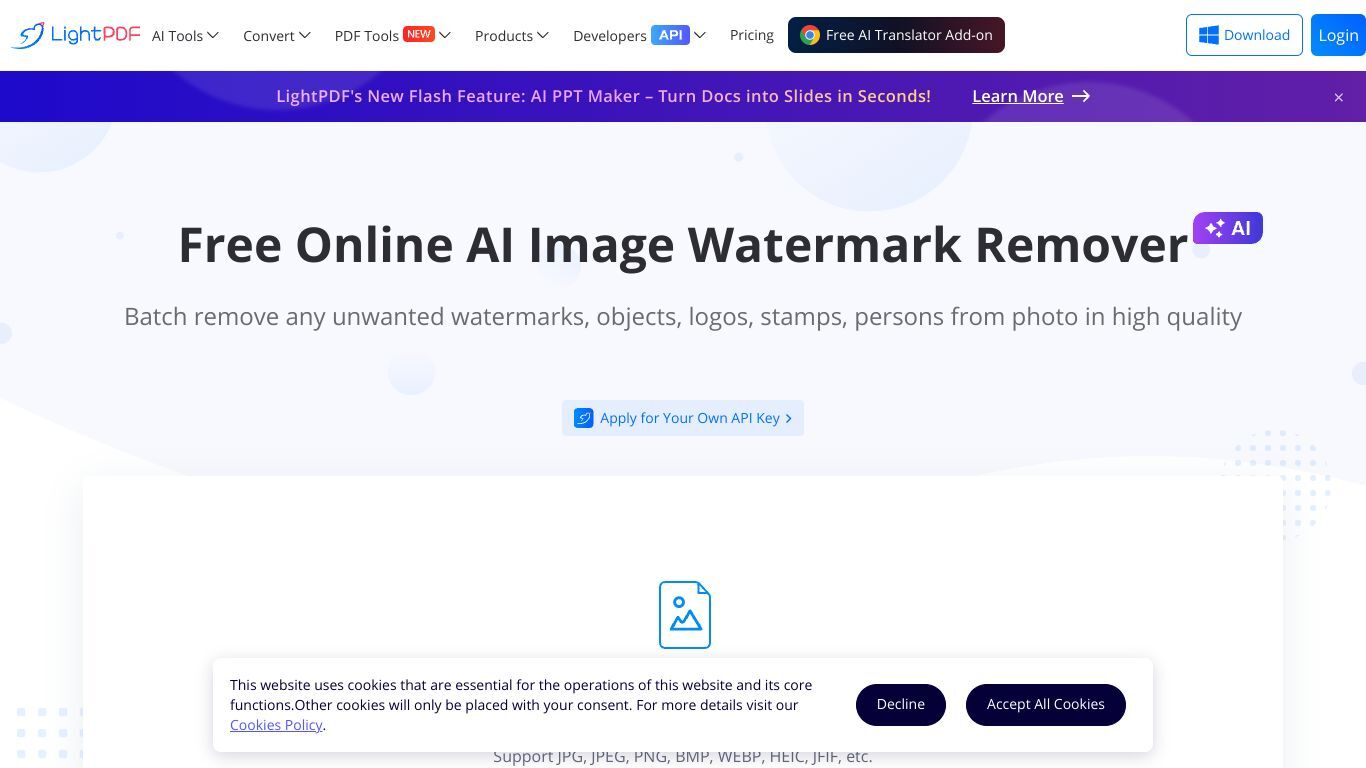The image size is (1366, 768).
Task: Open the Products dropdown
Action: coord(512,35)
